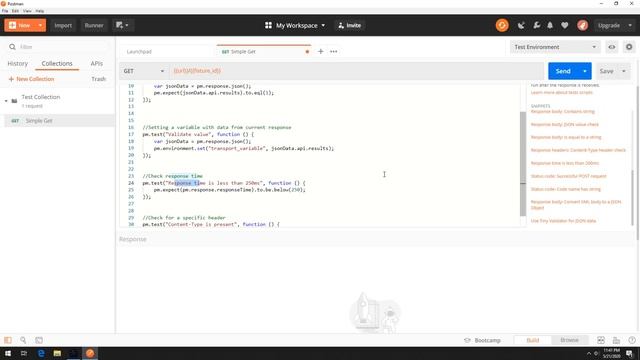Screen dimensions: 640x360
Task: Open the user avatar menu
Action: point(582,25)
